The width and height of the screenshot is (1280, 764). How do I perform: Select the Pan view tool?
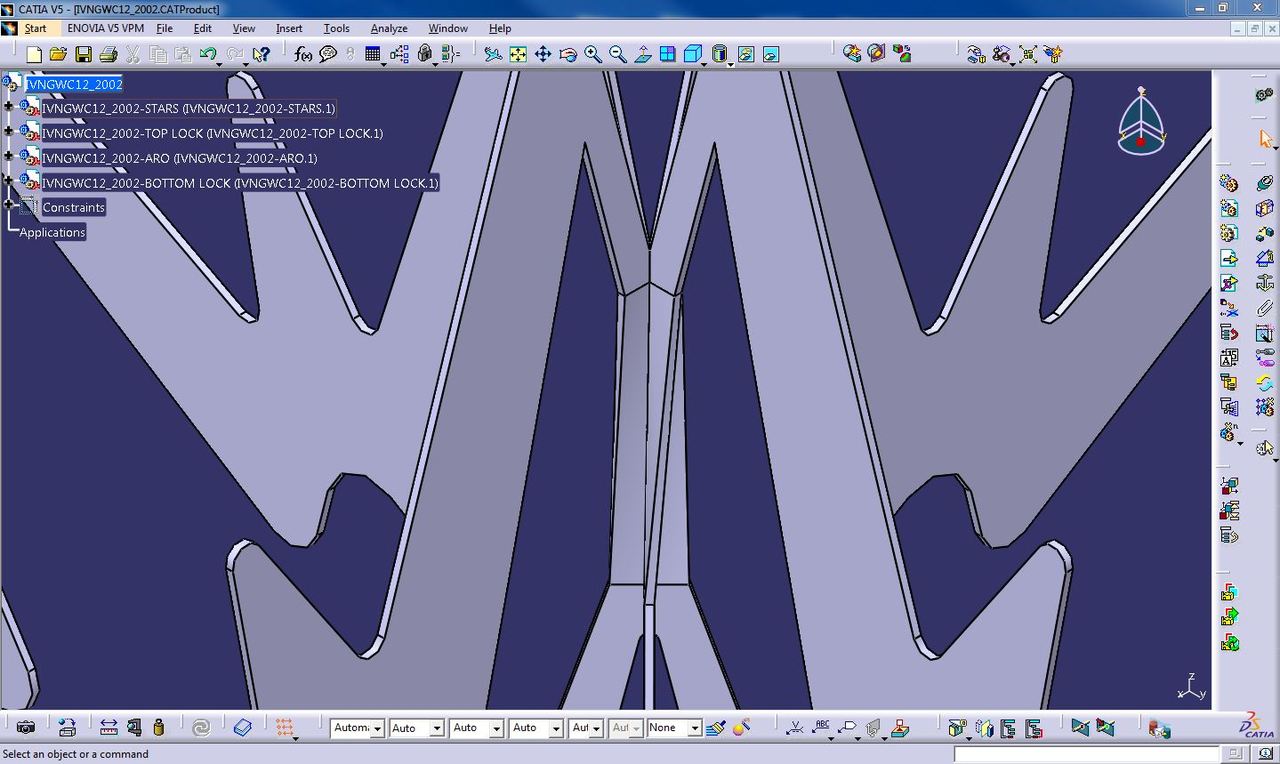point(543,54)
